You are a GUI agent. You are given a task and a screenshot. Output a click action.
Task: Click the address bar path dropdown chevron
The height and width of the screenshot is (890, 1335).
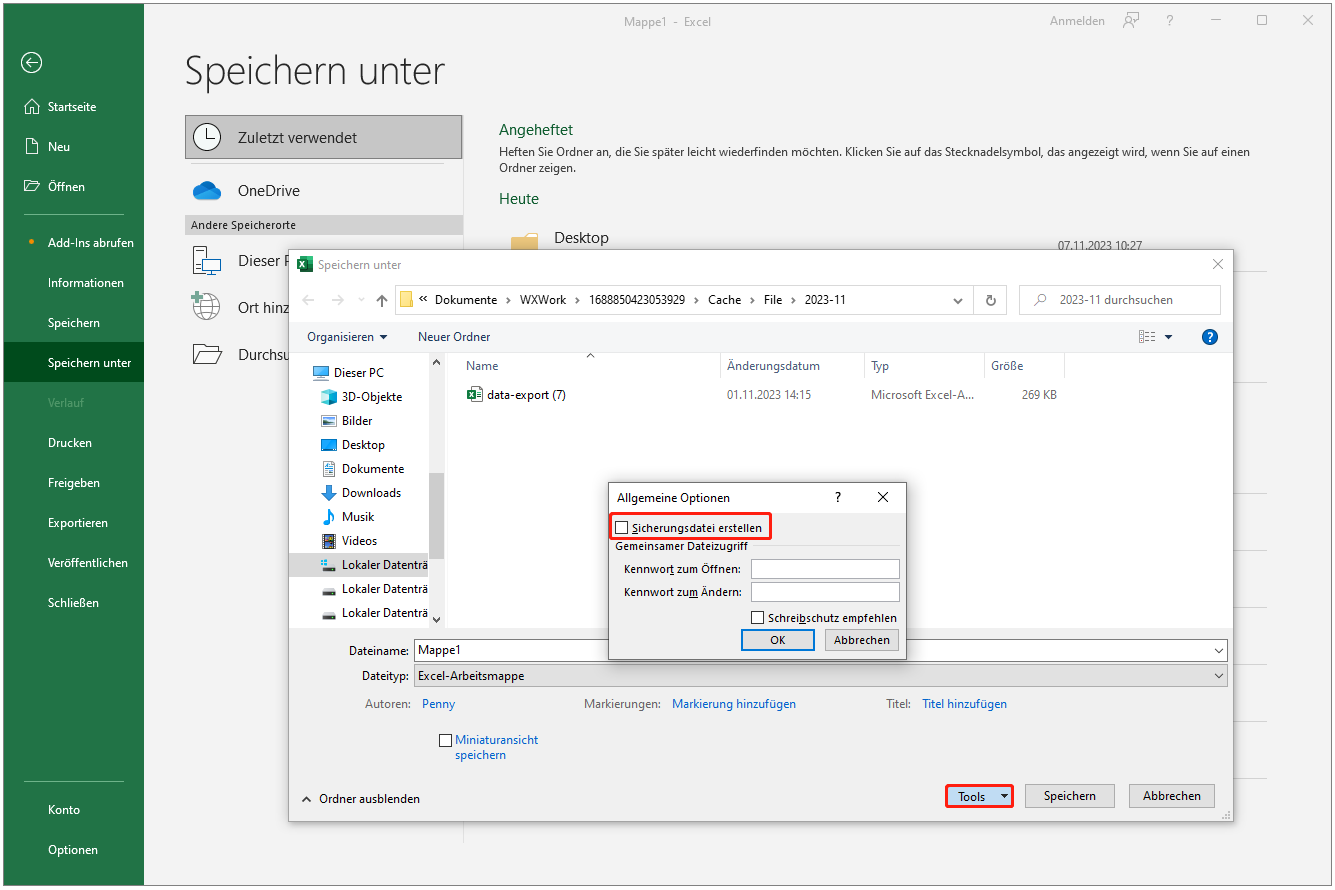pyautogui.click(x=957, y=300)
